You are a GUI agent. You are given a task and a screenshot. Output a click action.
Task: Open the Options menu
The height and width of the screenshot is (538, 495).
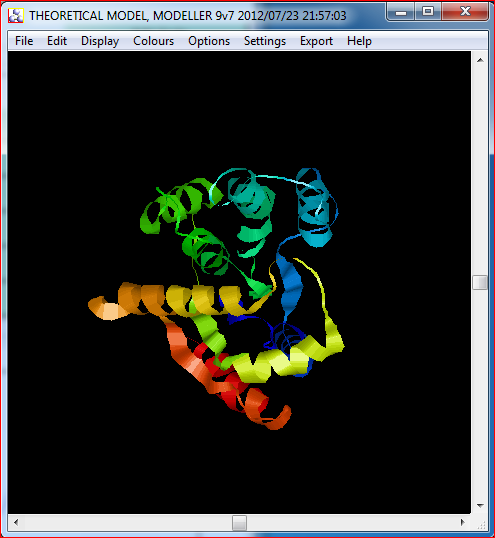(x=209, y=41)
